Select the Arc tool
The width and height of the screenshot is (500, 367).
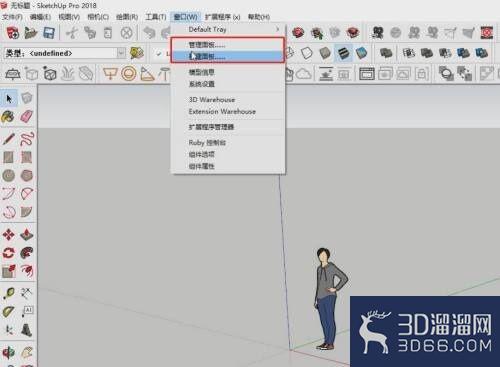pyautogui.click(x=9, y=193)
